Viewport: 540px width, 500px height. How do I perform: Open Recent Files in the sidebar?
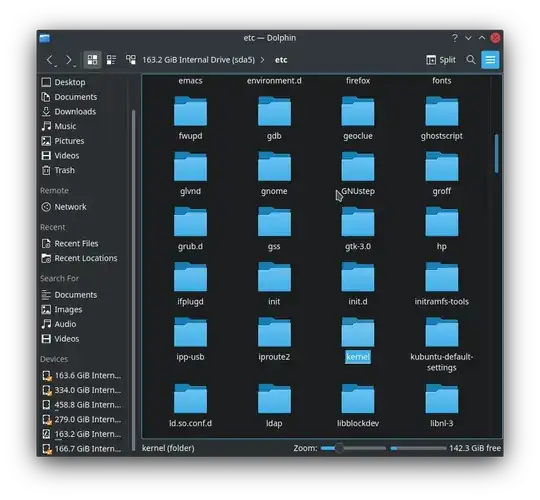[x=83, y=243]
